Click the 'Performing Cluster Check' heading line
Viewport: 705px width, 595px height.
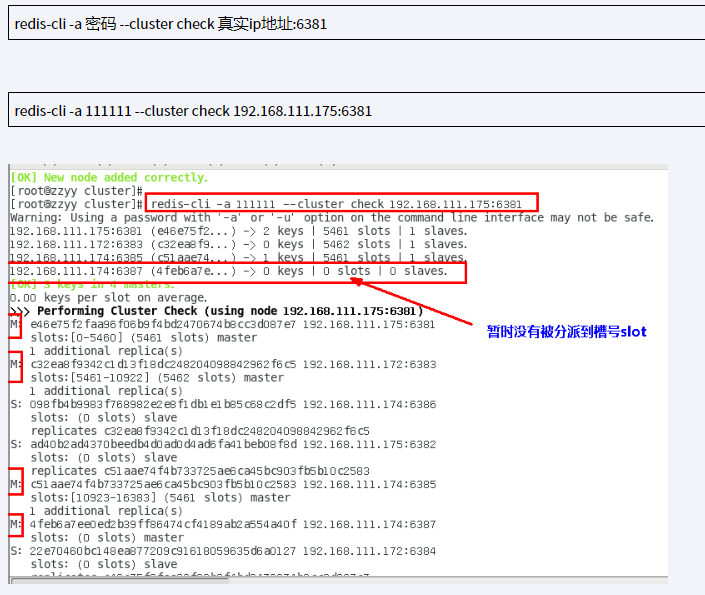217,311
